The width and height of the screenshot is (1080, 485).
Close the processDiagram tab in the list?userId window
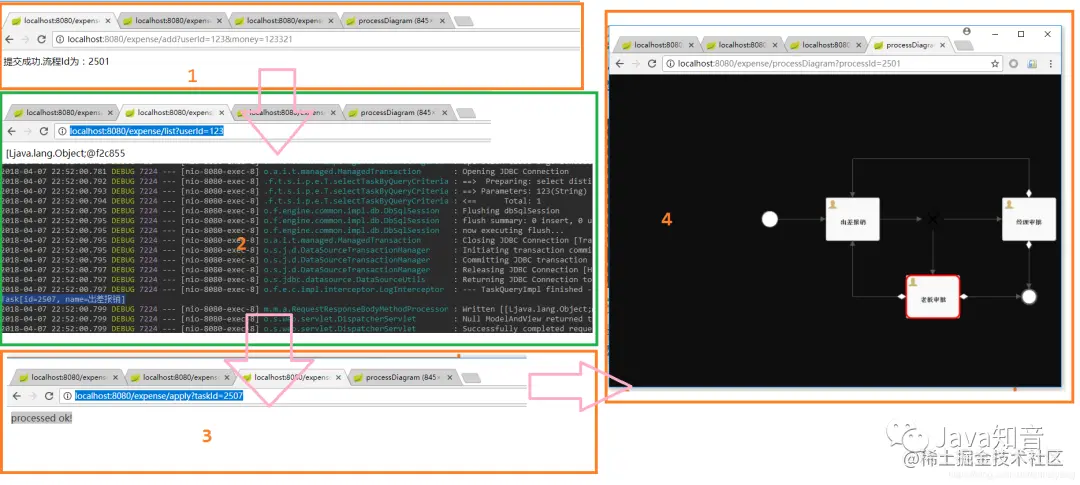444,112
